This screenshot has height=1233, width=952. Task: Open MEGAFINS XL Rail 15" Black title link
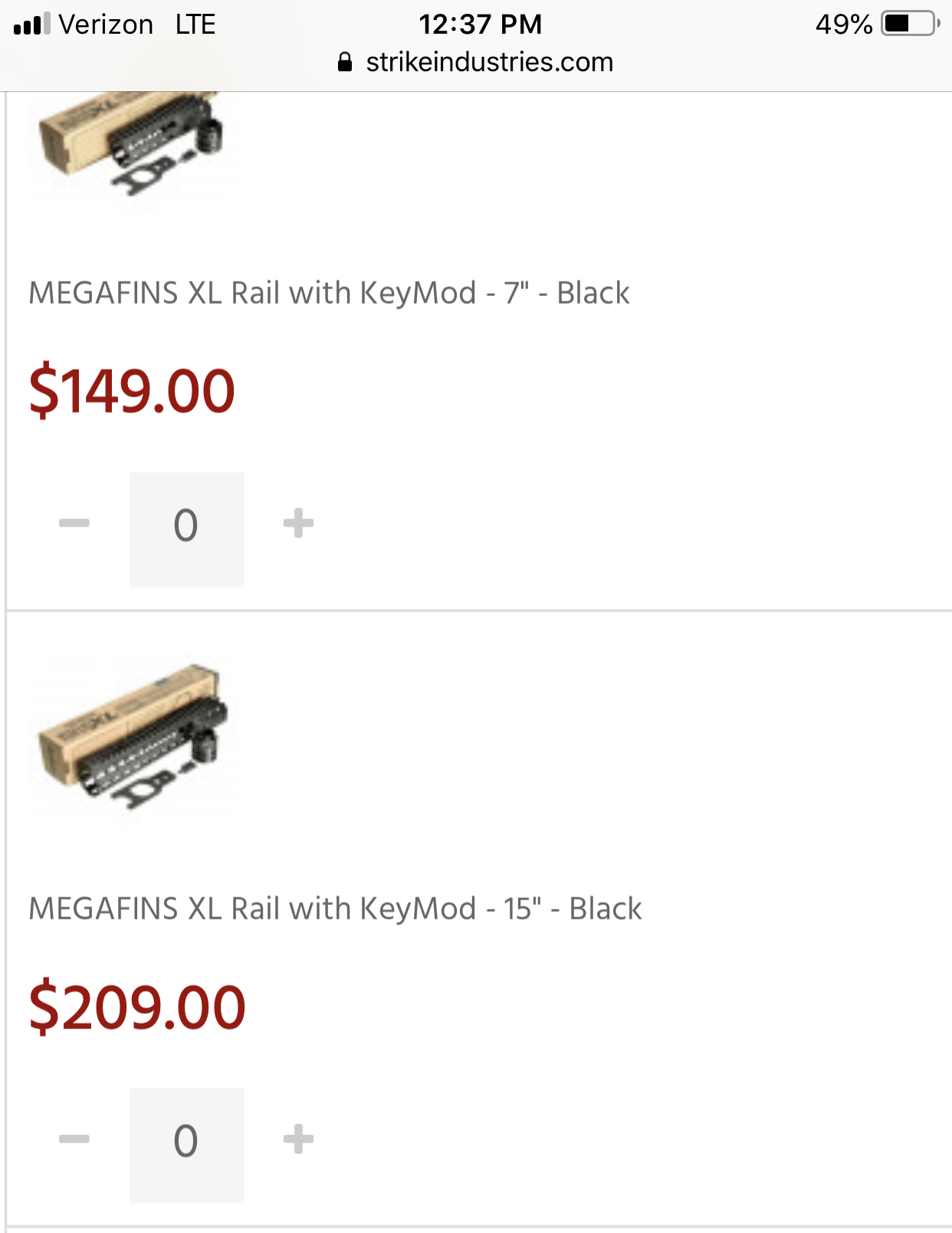coord(335,909)
